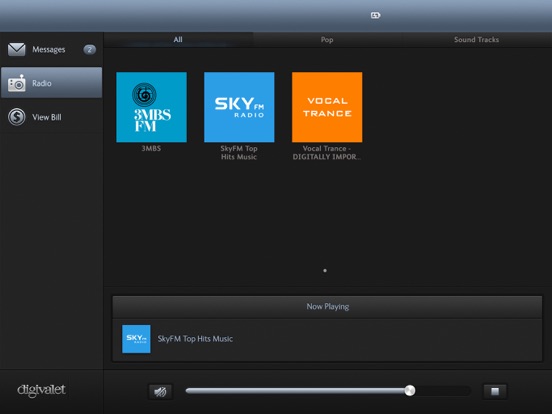552x414 pixels.
Task: Open the View Bill dollar icon
Action: 17,117
